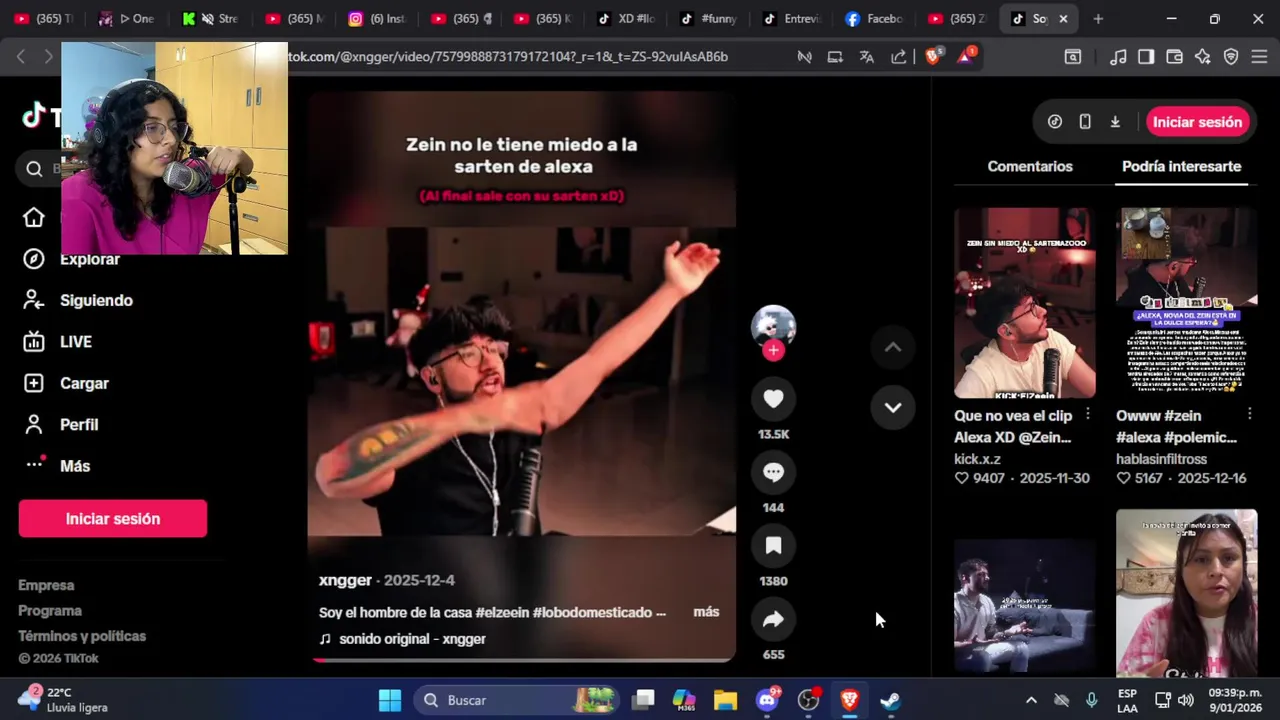Click the browser translate page icon
The height and width of the screenshot is (720, 1280).
pyautogui.click(x=867, y=57)
